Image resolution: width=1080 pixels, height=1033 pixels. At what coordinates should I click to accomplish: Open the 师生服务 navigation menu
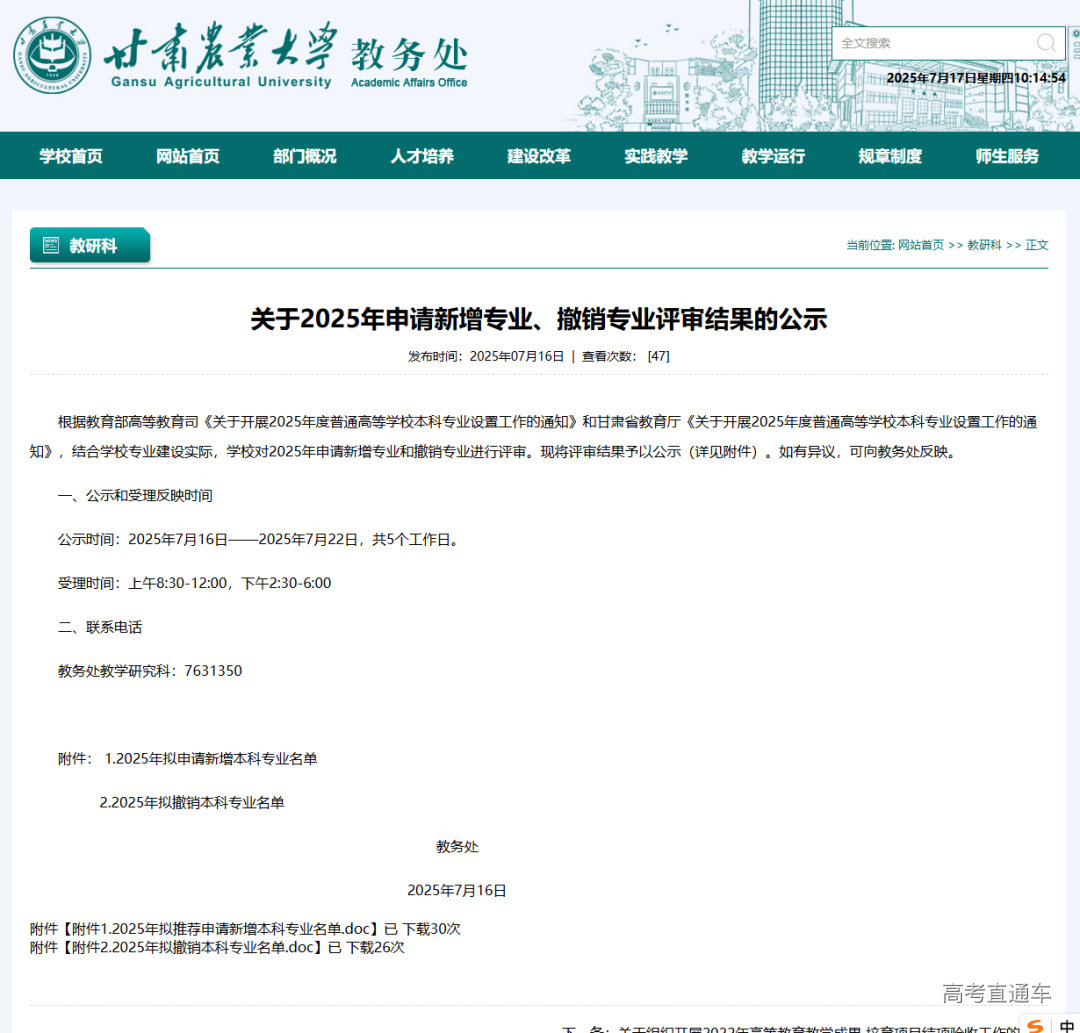click(x=1006, y=155)
